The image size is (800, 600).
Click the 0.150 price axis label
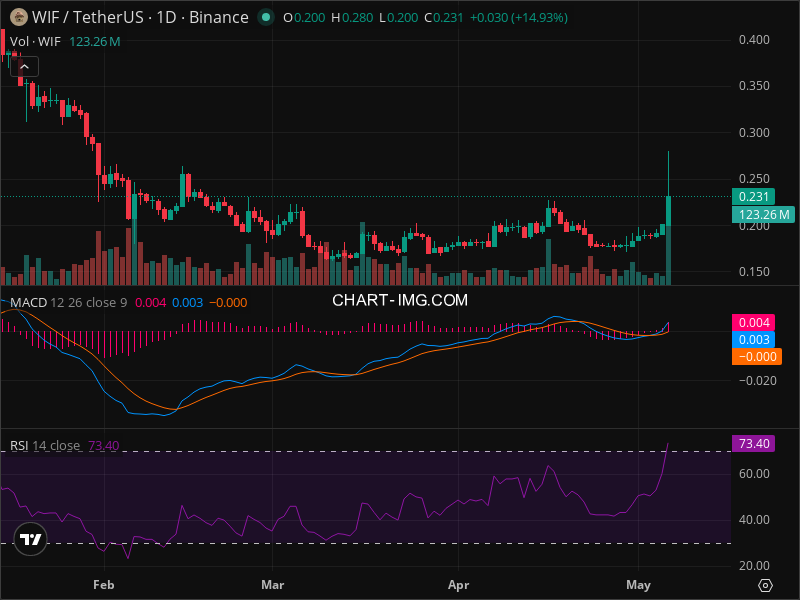754,271
